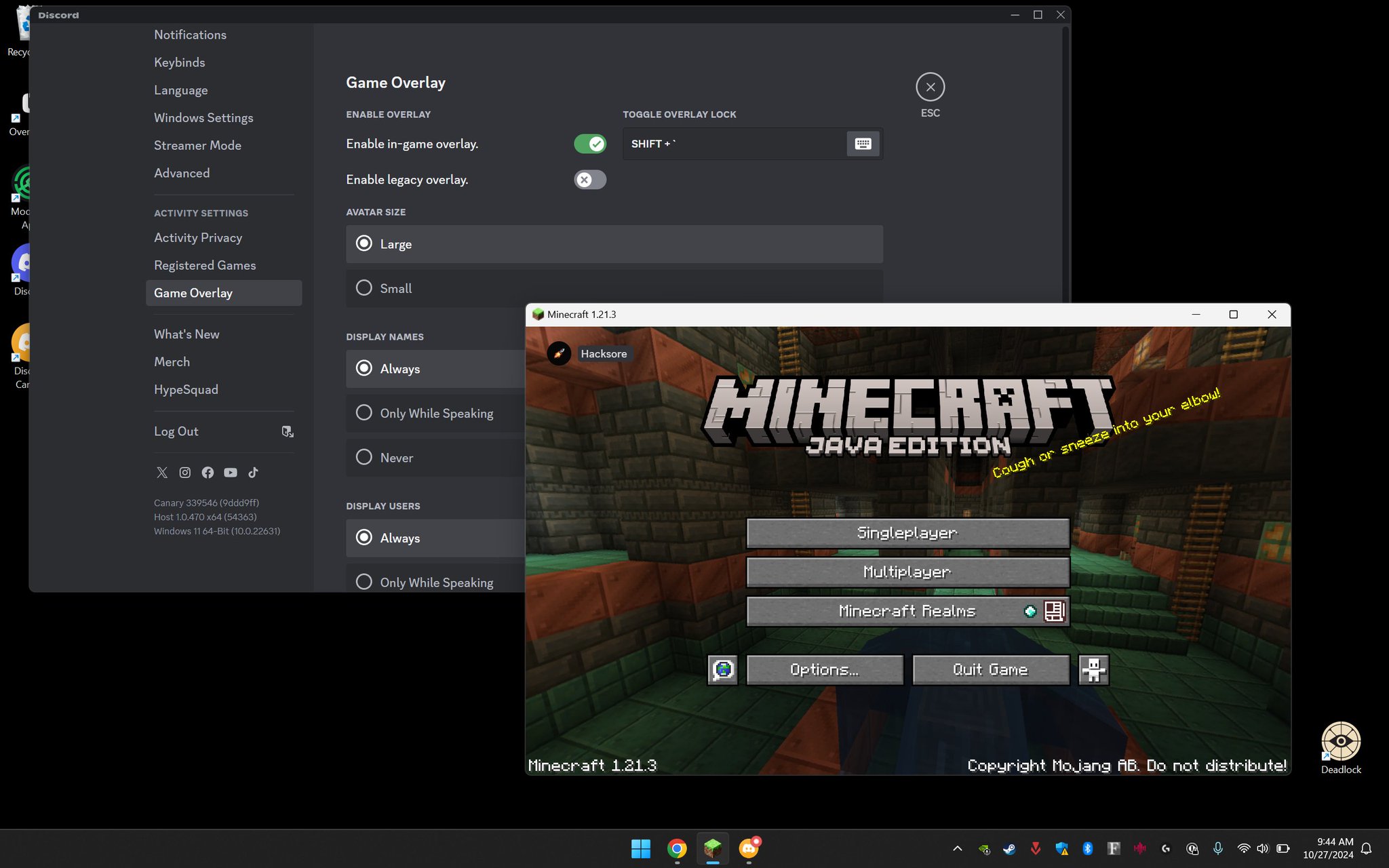Click the volume speaker tray icon
This screenshot has height=868, width=1389.
[x=1262, y=848]
